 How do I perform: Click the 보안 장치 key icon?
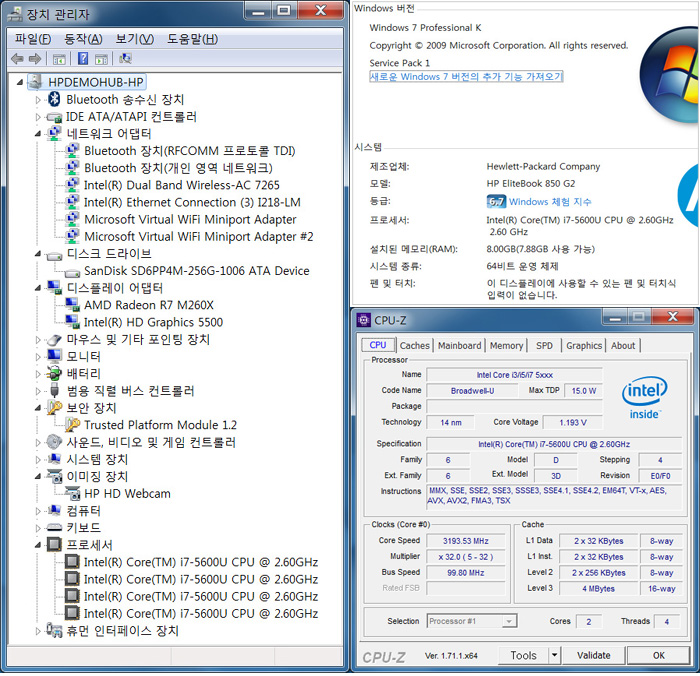[x=54, y=407]
